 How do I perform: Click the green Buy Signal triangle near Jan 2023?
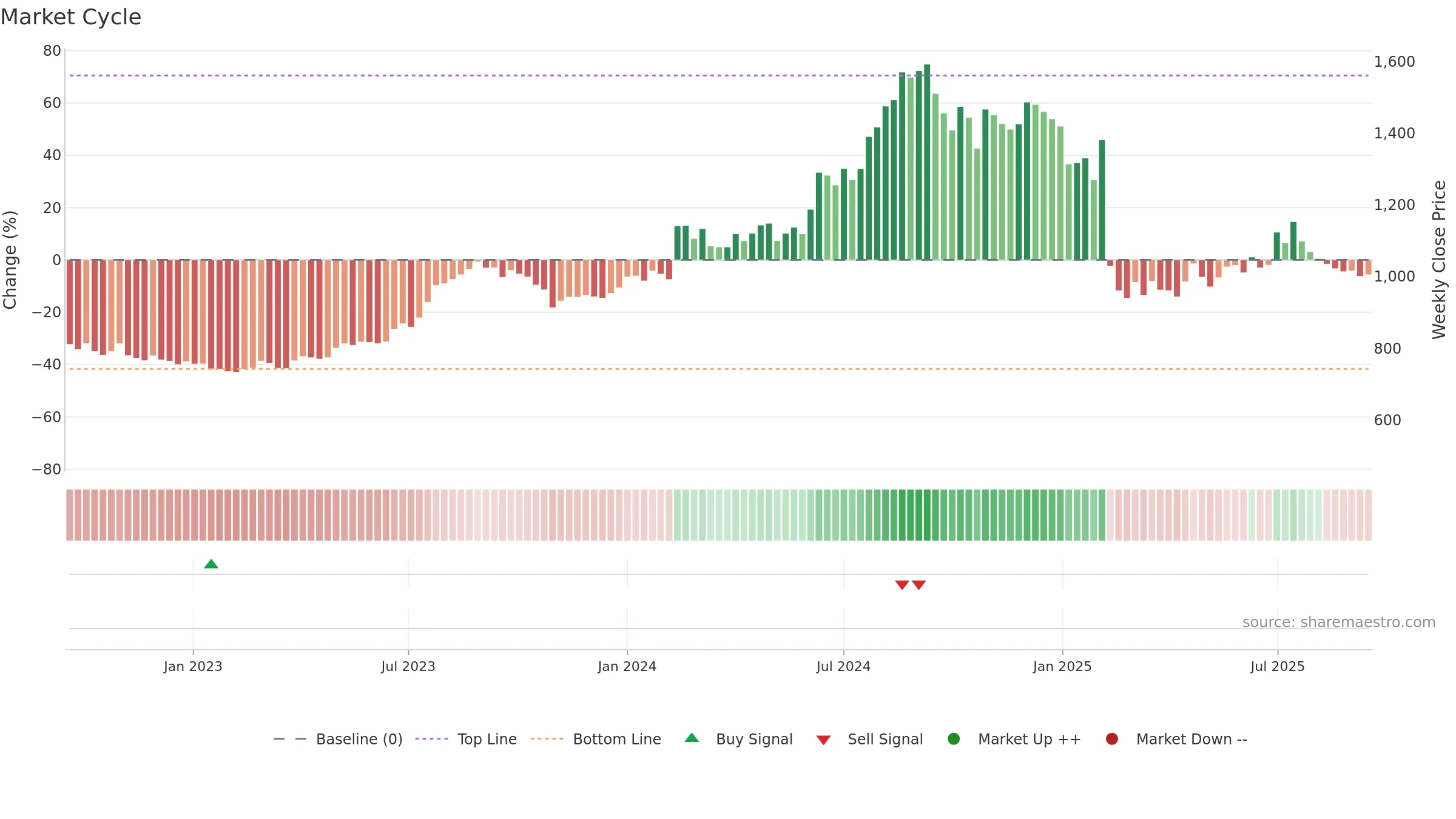(211, 564)
